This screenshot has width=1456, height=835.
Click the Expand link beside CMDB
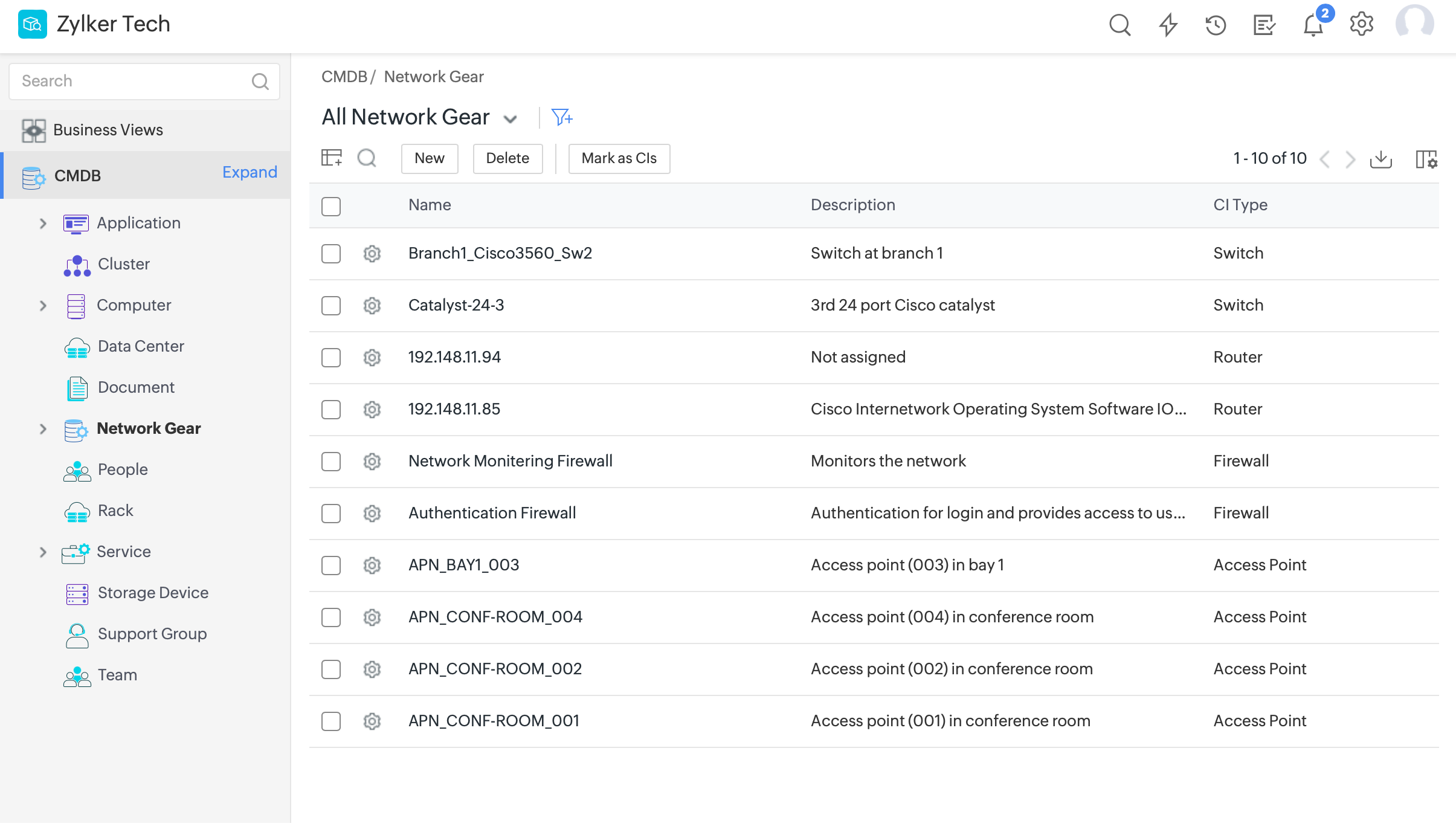pos(250,172)
